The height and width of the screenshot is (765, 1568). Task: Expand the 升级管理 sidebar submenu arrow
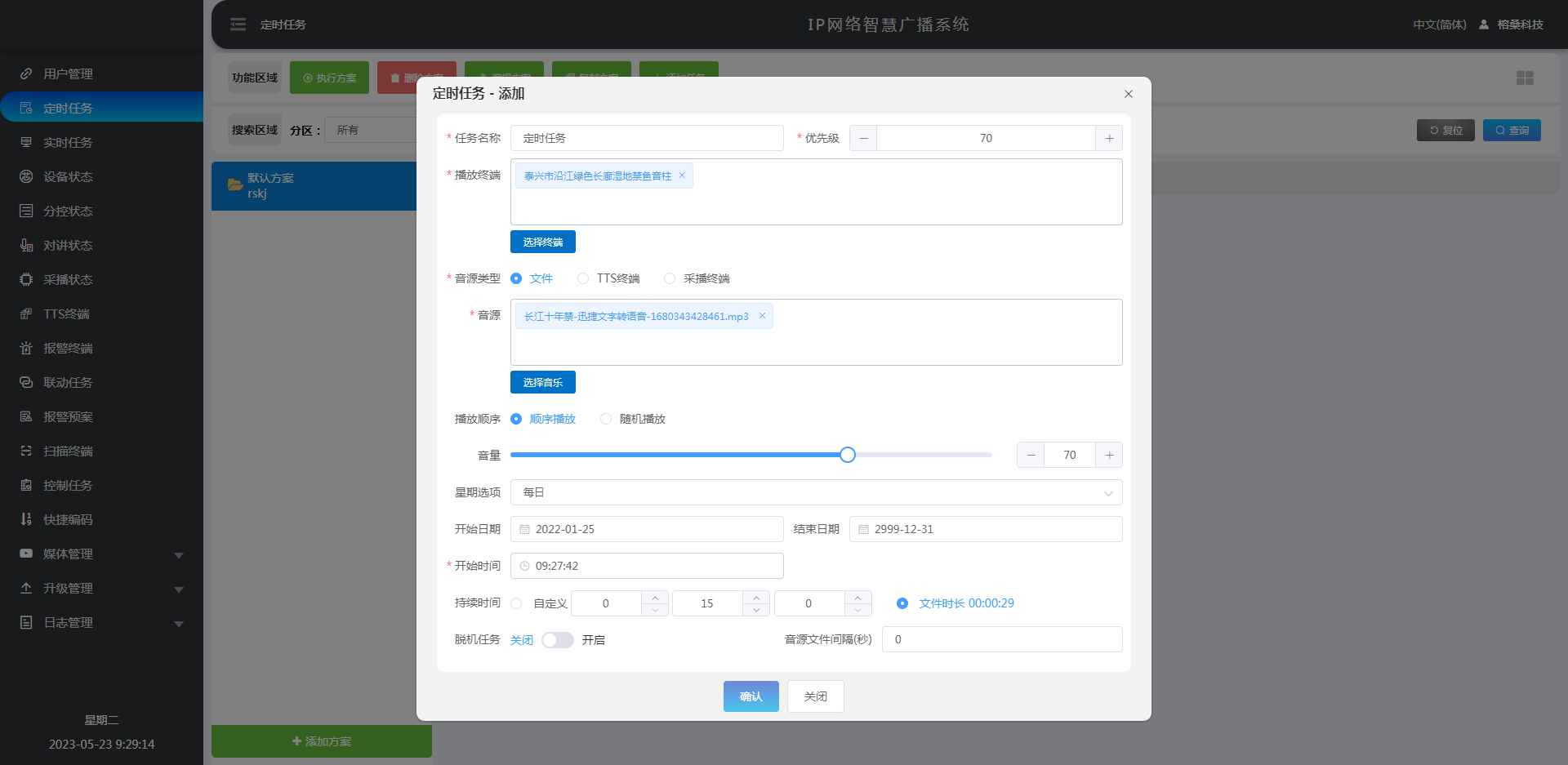[x=179, y=589]
